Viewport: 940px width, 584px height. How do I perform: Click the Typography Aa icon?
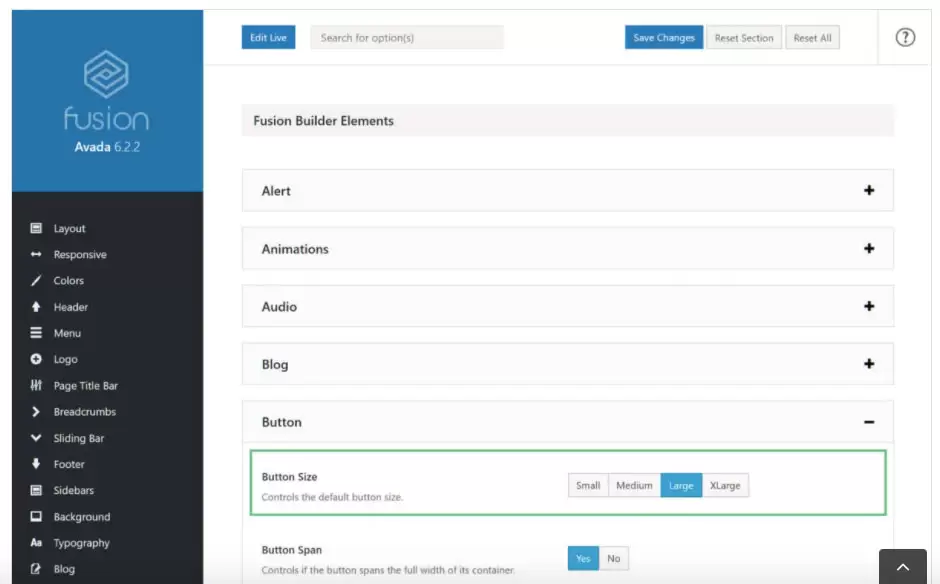coord(36,543)
